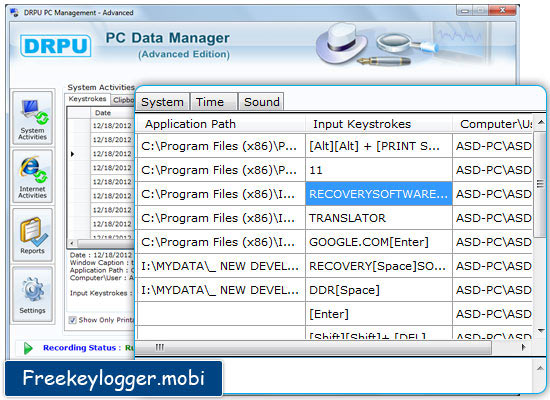
Task: Click the DRPU title bar app icon
Action: click(x=14, y=13)
